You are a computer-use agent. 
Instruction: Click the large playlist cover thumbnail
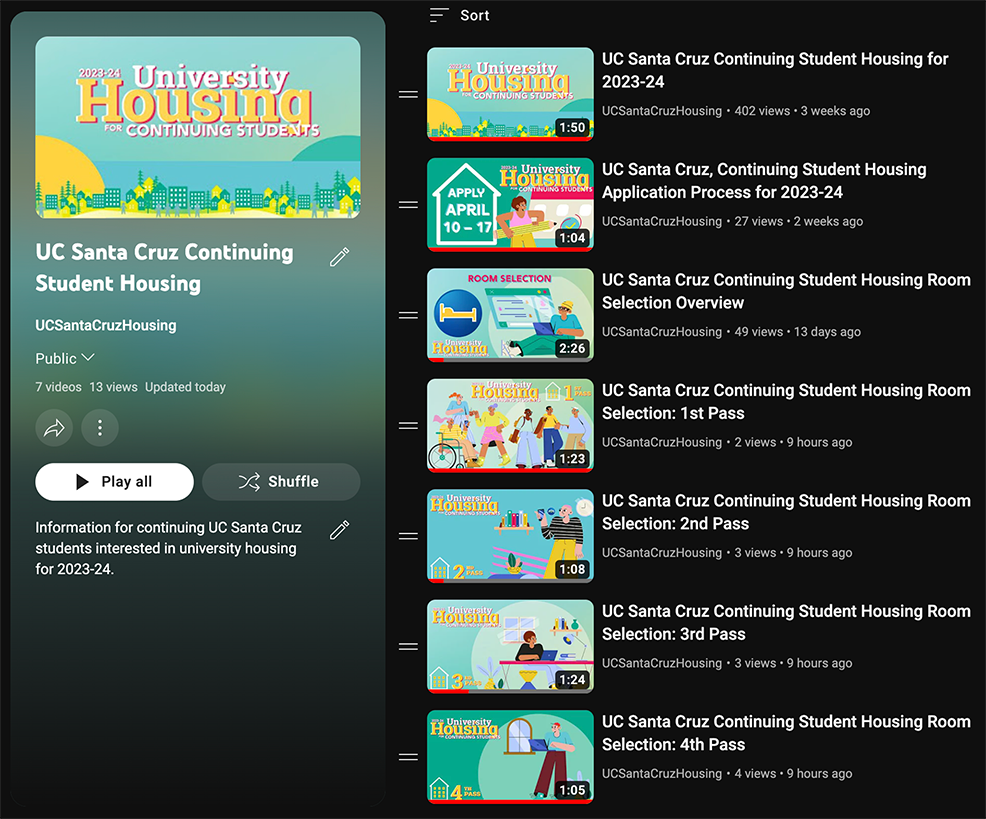click(x=198, y=127)
